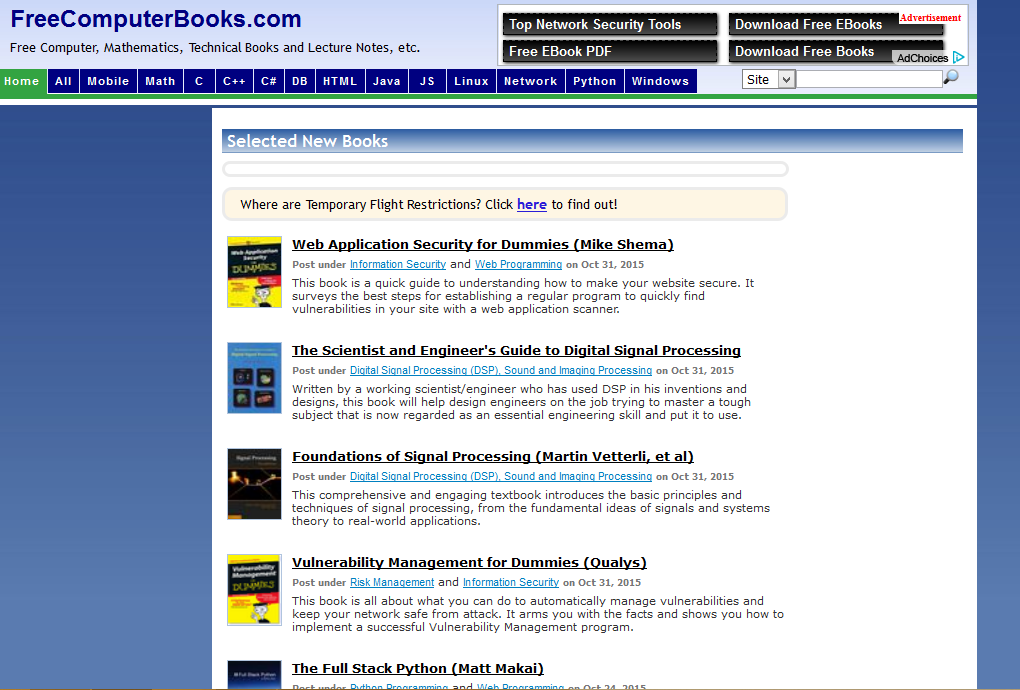Click Information Security link under Web Application Security
The width and height of the screenshot is (1020, 690).
point(397,264)
